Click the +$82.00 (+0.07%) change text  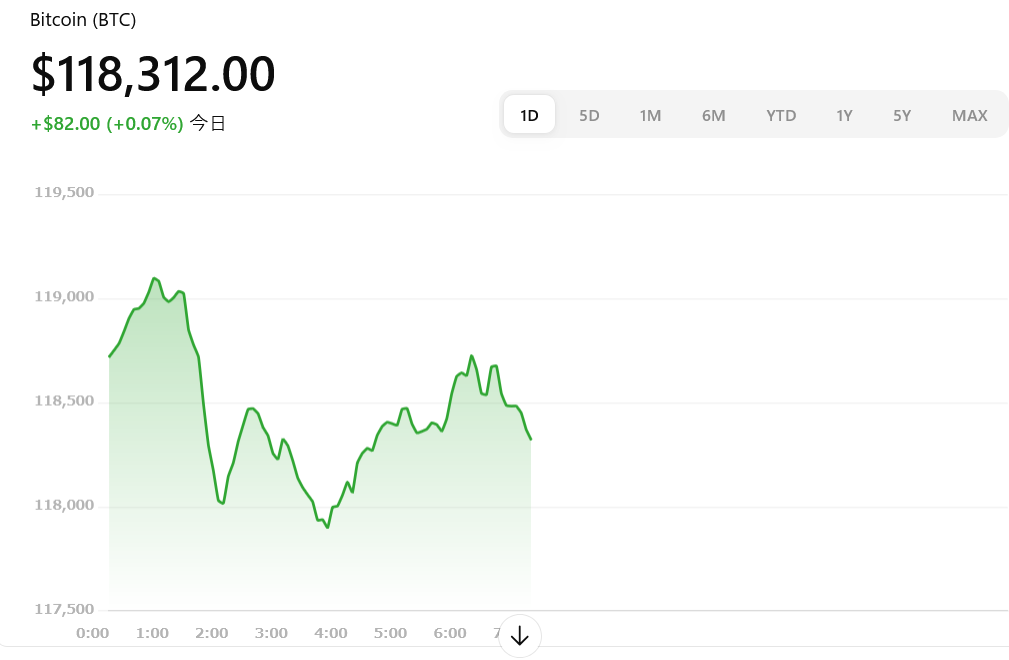click(x=107, y=123)
